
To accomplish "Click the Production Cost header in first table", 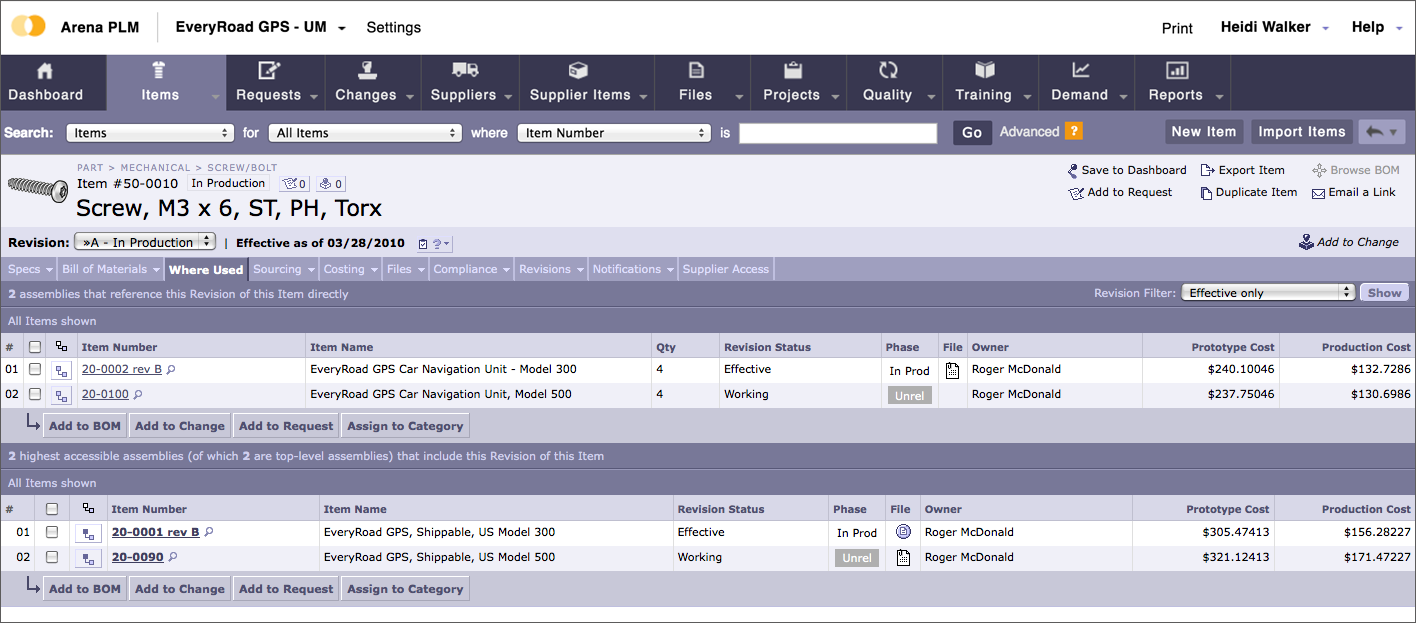I will click(x=1366, y=347).
